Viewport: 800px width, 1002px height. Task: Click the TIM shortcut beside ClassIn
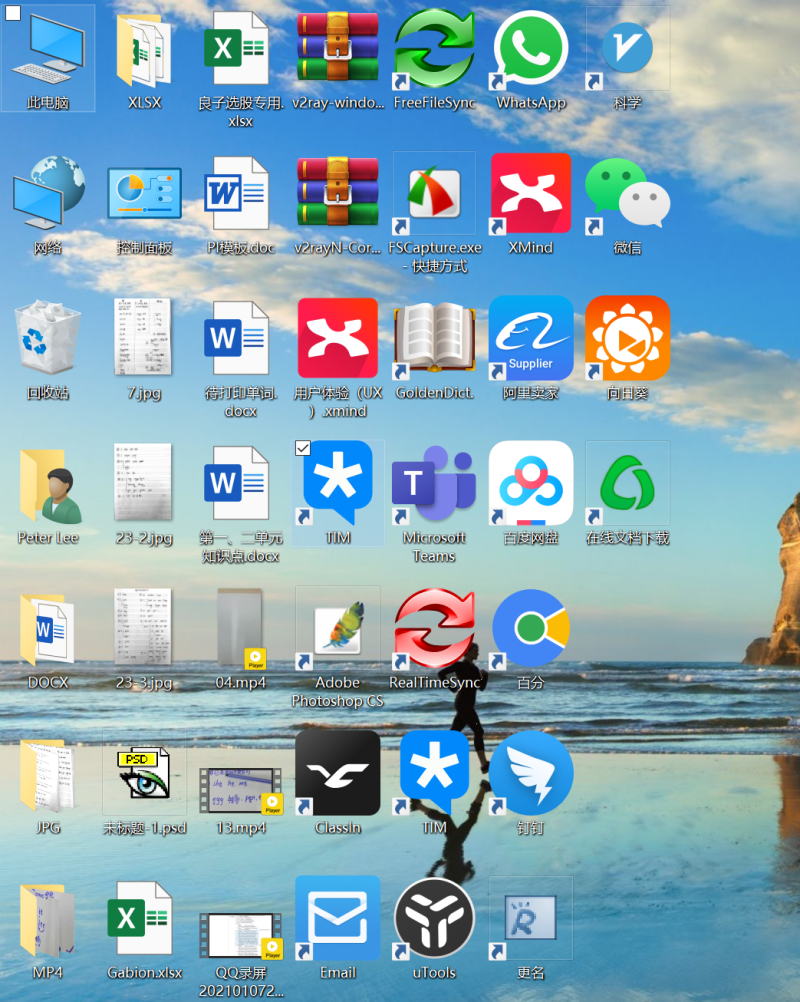435,773
